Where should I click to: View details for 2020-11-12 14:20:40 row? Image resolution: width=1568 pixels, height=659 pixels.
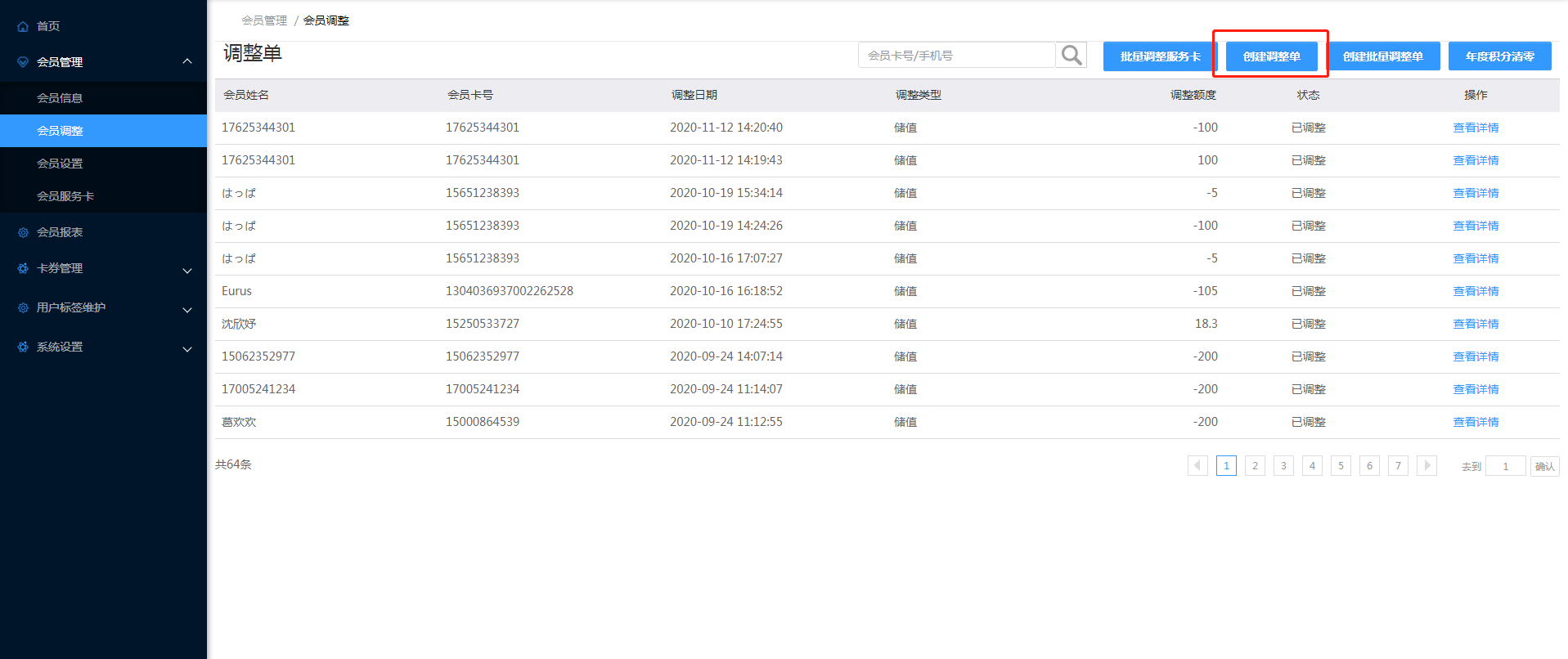[1476, 128]
